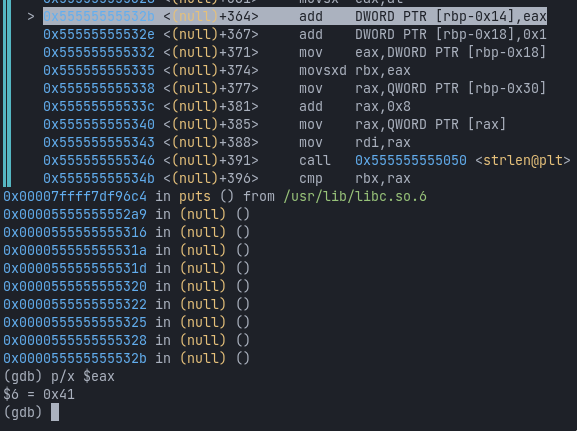Click operand DWORD PTR [rbp-0x18],0x1
This screenshot has width=577, height=431.
coord(451,35)
